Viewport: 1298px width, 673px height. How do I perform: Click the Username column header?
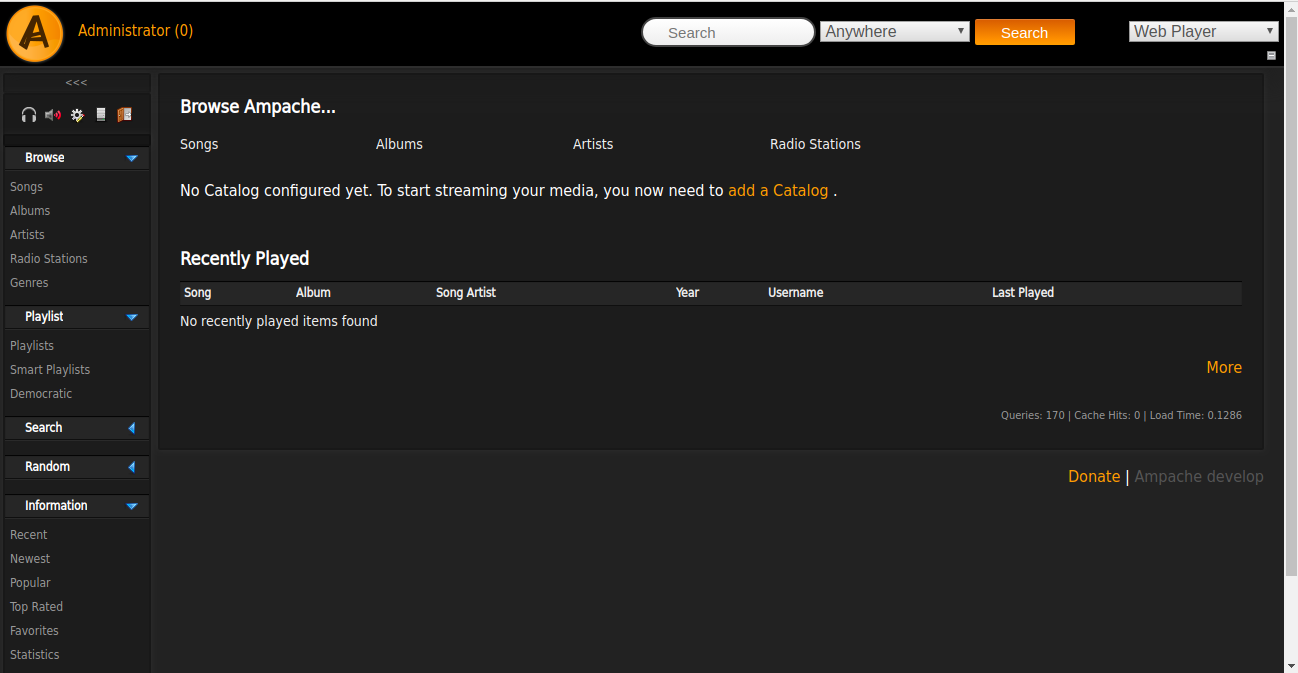click(x=796, y=293)
